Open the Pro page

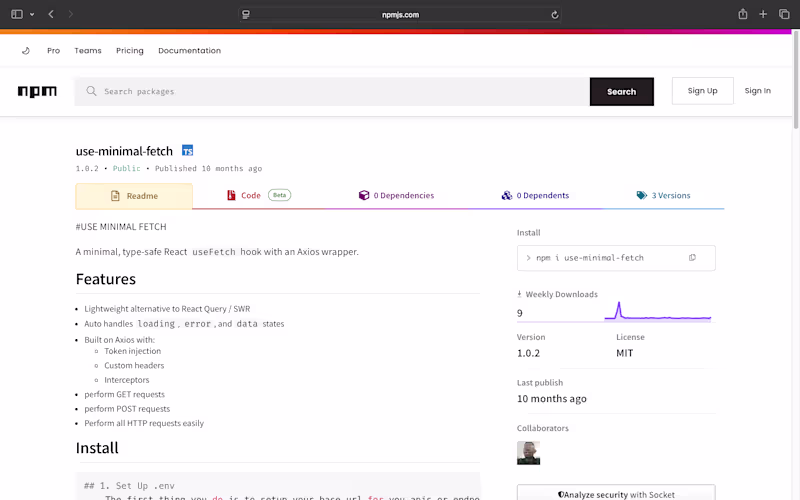(54, 51)
